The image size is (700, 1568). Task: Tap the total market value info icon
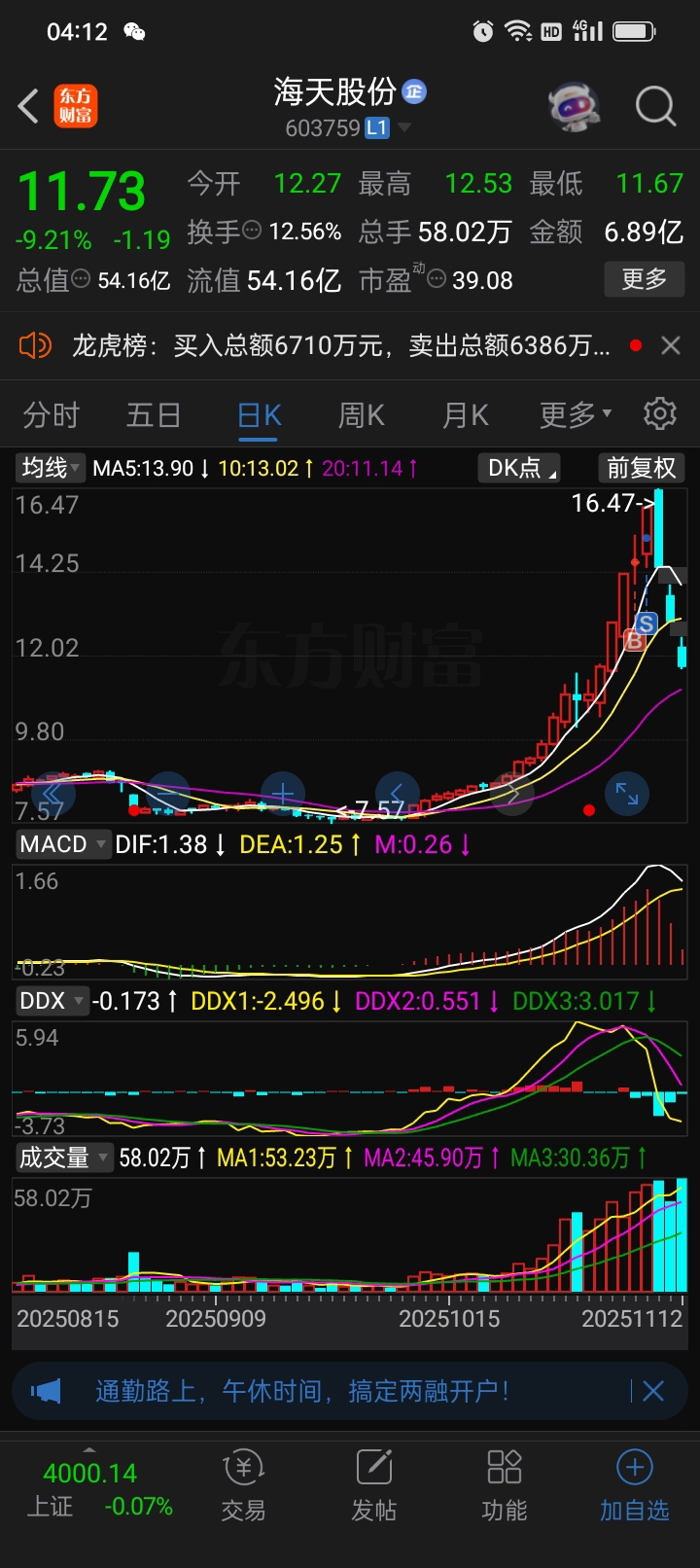[81, 279]
